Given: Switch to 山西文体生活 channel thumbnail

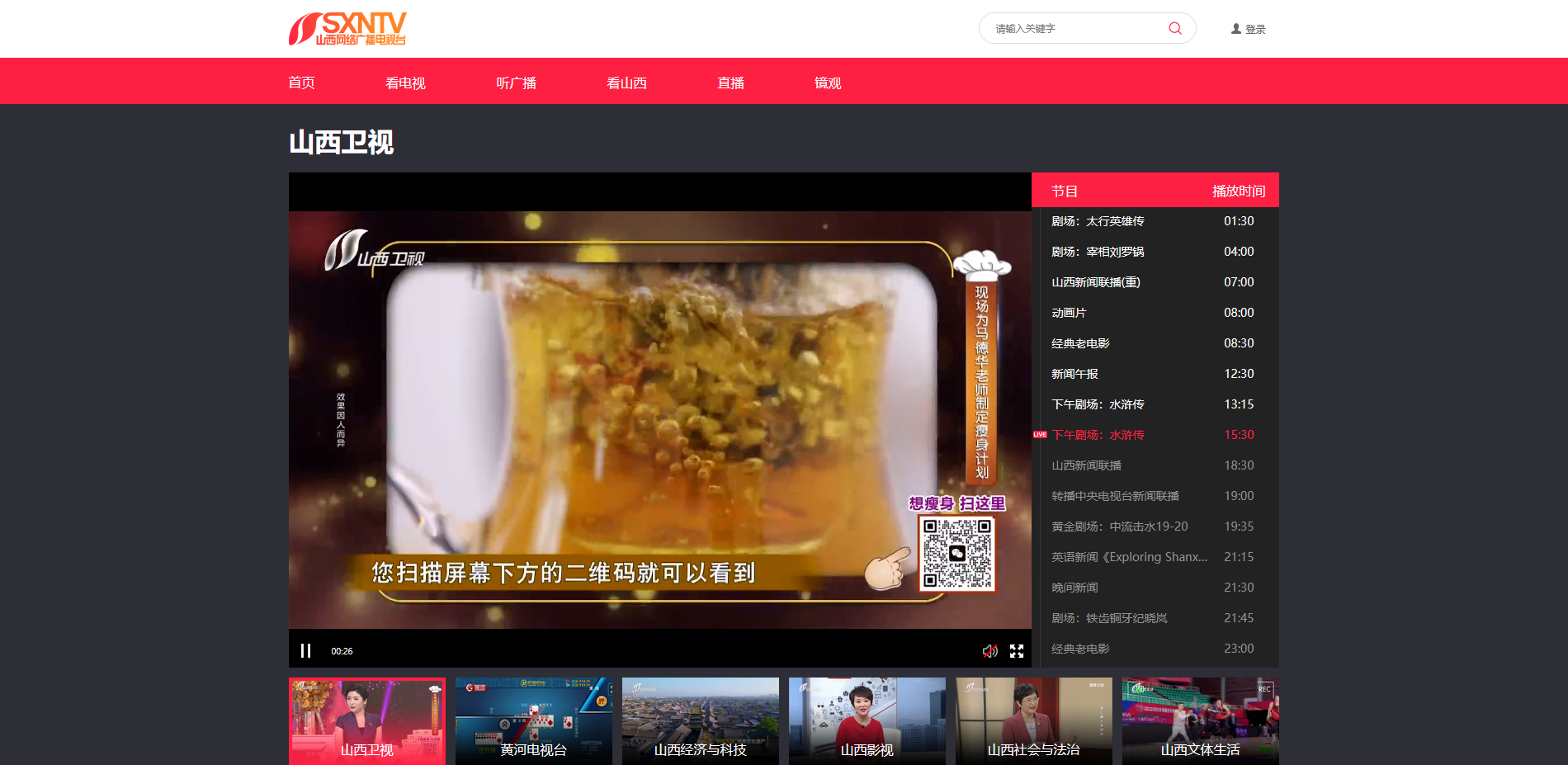Looking at the screenshot, I should point(1200,720).
